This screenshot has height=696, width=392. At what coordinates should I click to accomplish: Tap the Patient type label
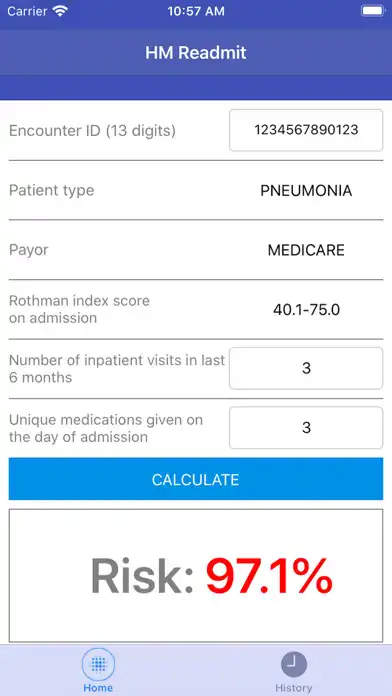pos(51,190)
